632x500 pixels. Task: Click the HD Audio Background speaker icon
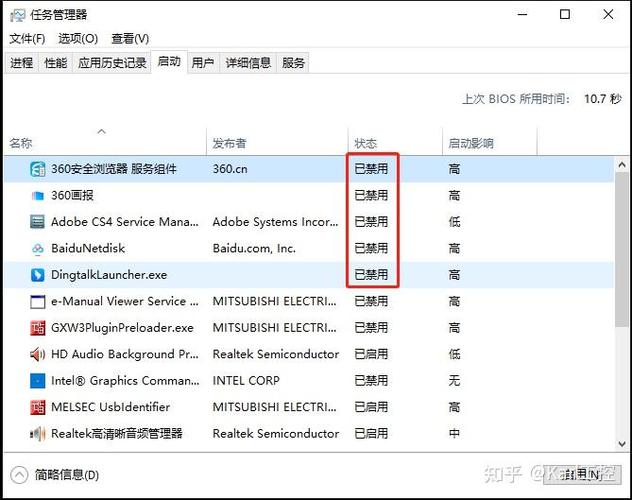[x=37, y=354]
